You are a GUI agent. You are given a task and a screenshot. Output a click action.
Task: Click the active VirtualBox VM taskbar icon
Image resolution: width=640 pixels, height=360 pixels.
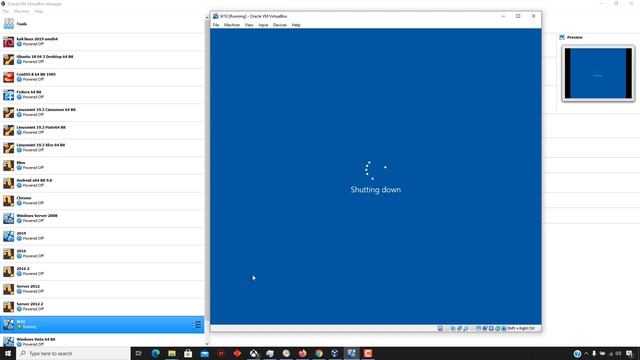[x=351, y=353]
